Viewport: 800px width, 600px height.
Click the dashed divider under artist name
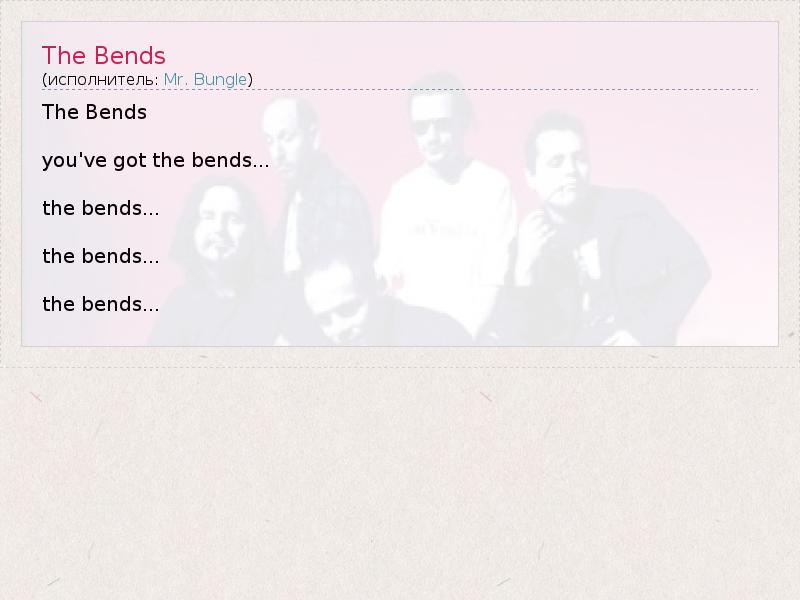[400, 90]
